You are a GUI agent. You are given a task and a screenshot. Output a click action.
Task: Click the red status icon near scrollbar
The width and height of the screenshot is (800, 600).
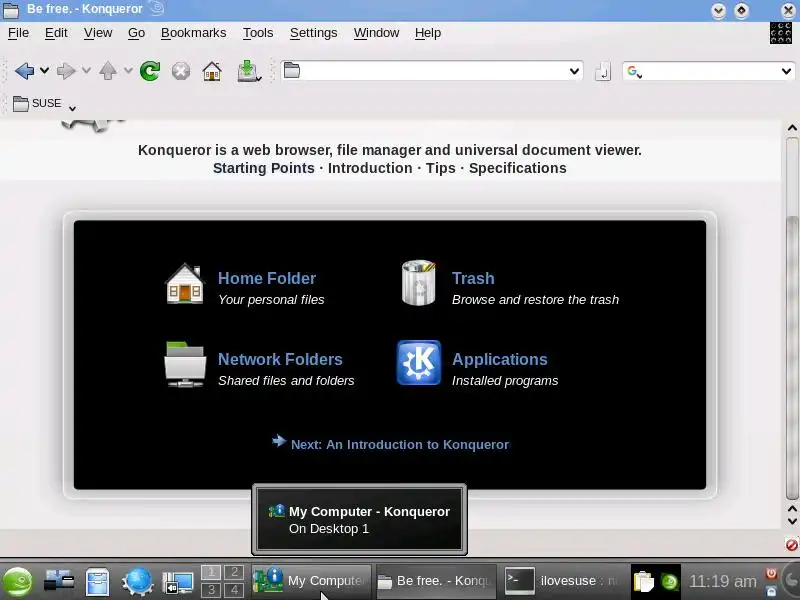(x=792, y=545)
